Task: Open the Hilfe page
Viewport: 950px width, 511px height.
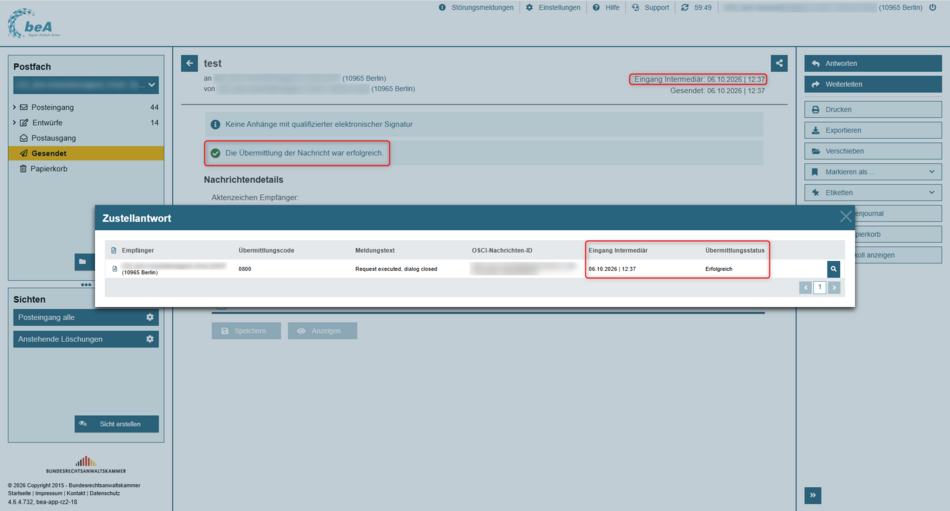Action: coord(606,8)
